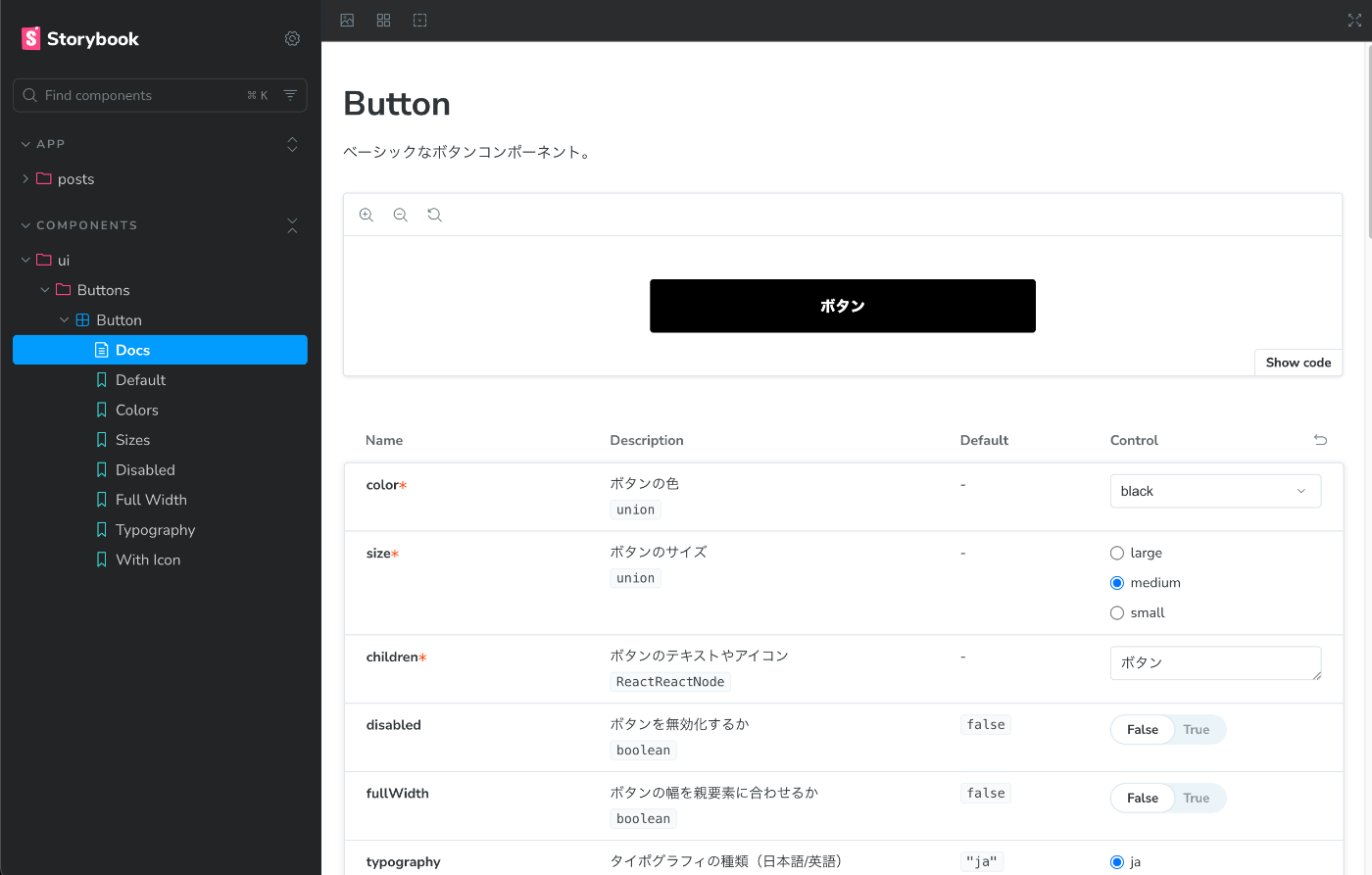Zoom out on the button preview

tap(400, 215)
